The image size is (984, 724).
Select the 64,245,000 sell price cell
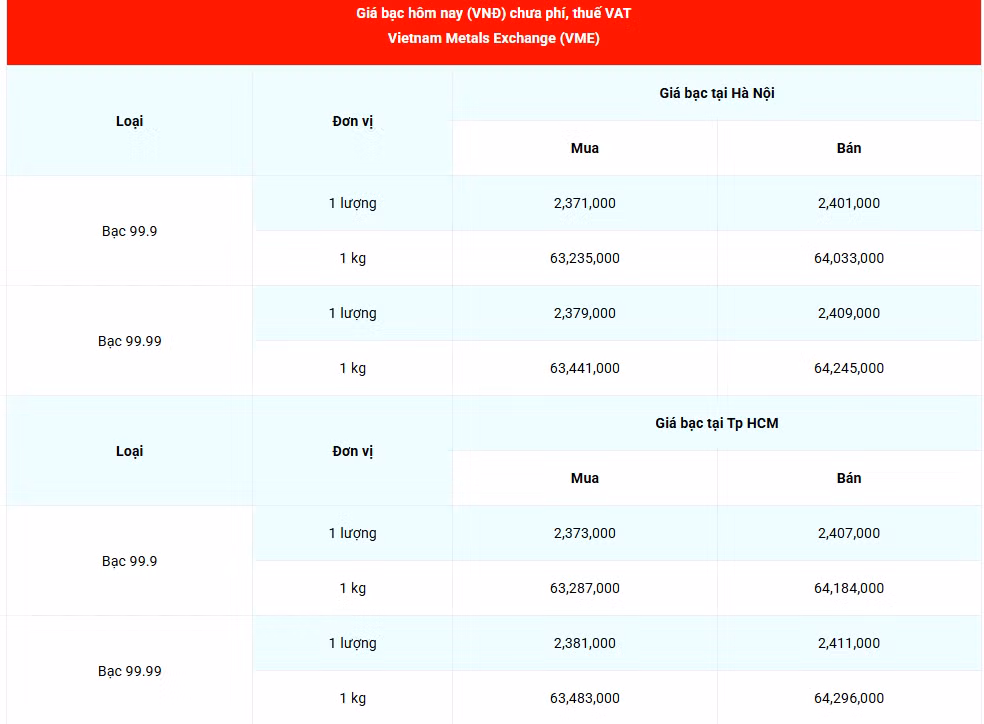tap(849, 368)
